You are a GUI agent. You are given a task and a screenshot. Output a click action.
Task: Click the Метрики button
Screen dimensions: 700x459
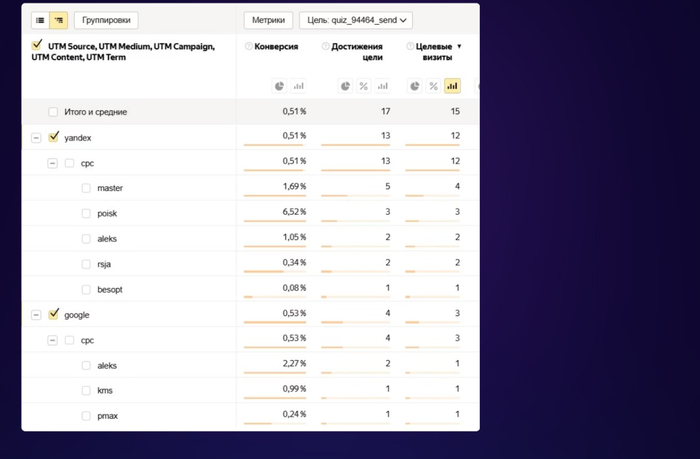[268, 20]
